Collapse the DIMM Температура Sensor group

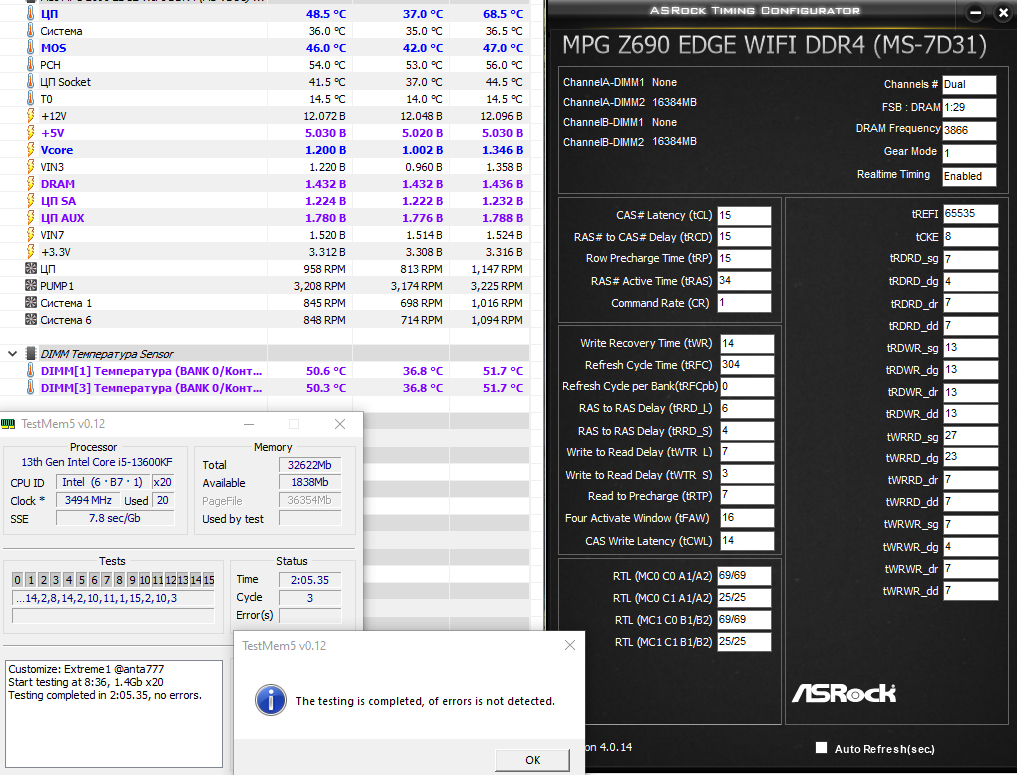[12, 353]
